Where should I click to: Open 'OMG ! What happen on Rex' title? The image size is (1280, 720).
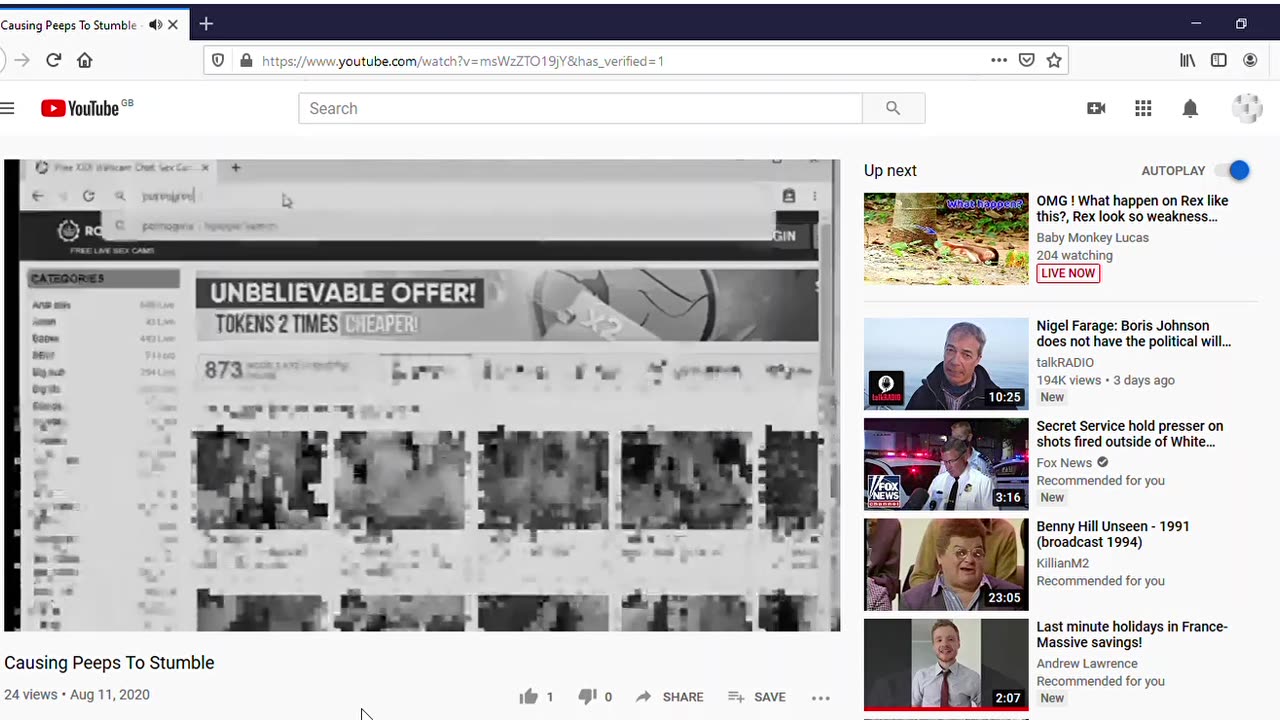pos(1132,209)
